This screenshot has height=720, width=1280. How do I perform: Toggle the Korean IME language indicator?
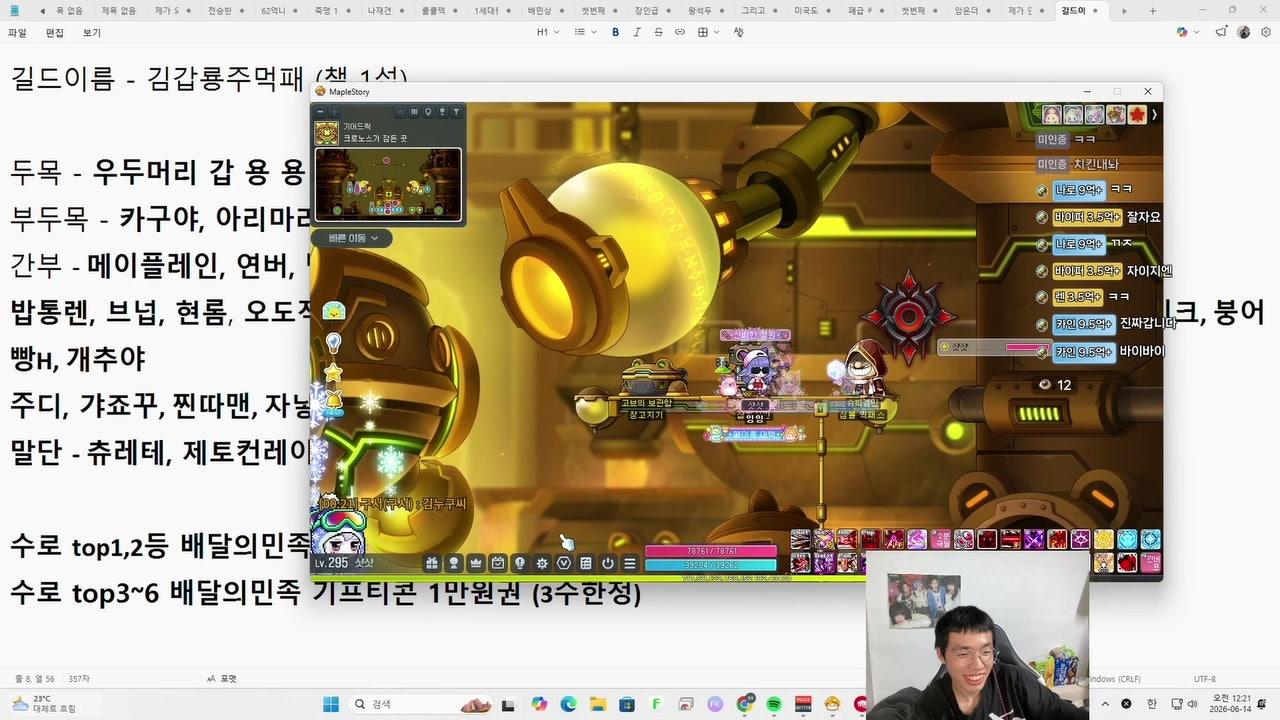[x=1151, y=704]
